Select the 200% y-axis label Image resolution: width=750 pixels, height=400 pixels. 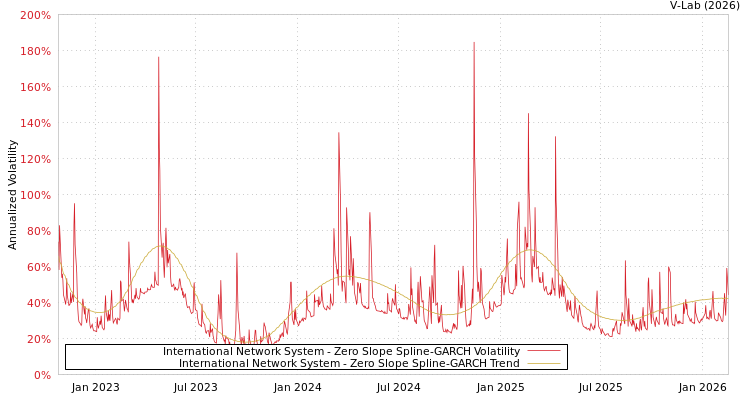tap(35, 15)
